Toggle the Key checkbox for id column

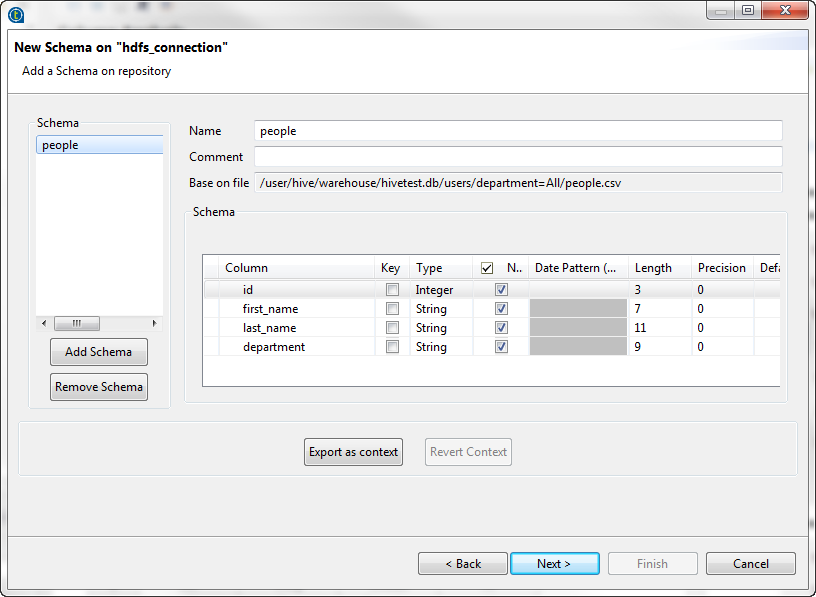click(x=392, y=290)
